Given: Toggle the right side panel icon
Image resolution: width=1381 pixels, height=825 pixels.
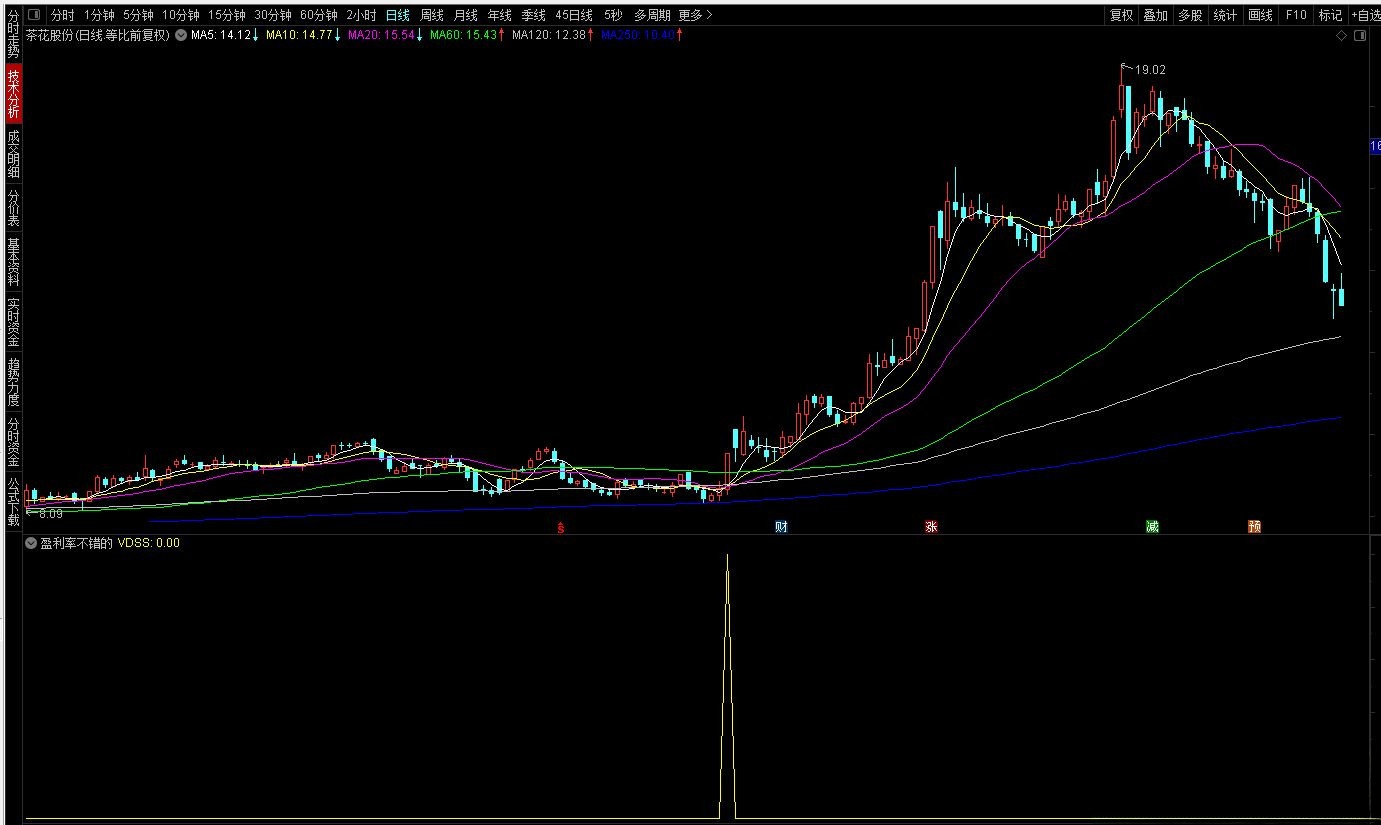Looking at the screenshot, I should [x=1359, y=36].
